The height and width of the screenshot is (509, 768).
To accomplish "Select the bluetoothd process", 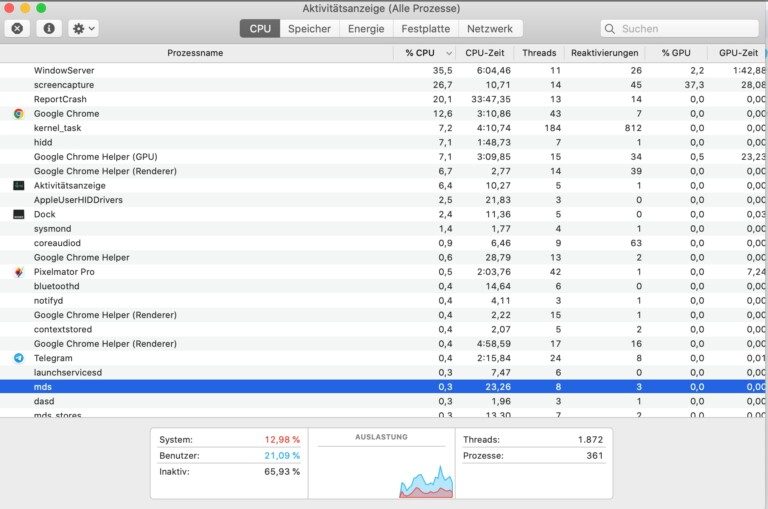I will [384, 286].
